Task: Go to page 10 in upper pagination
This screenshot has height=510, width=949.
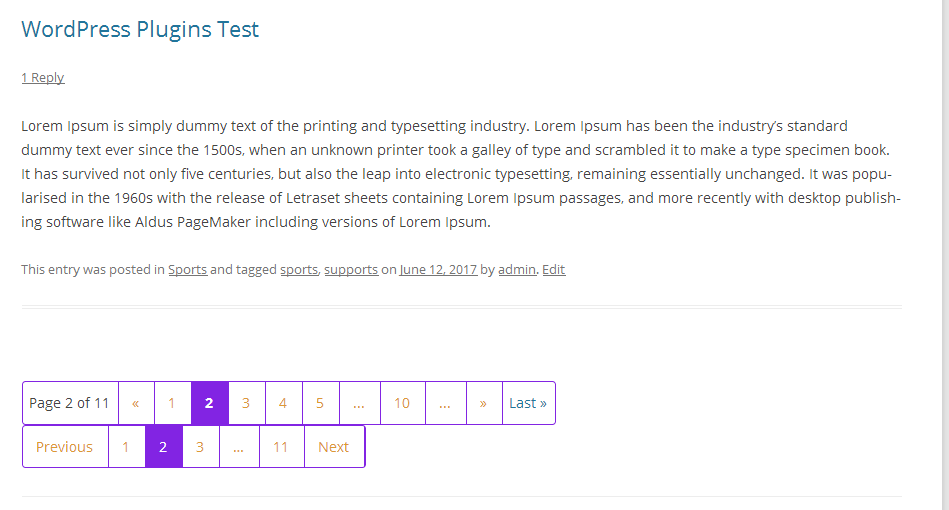Action: 402,403
